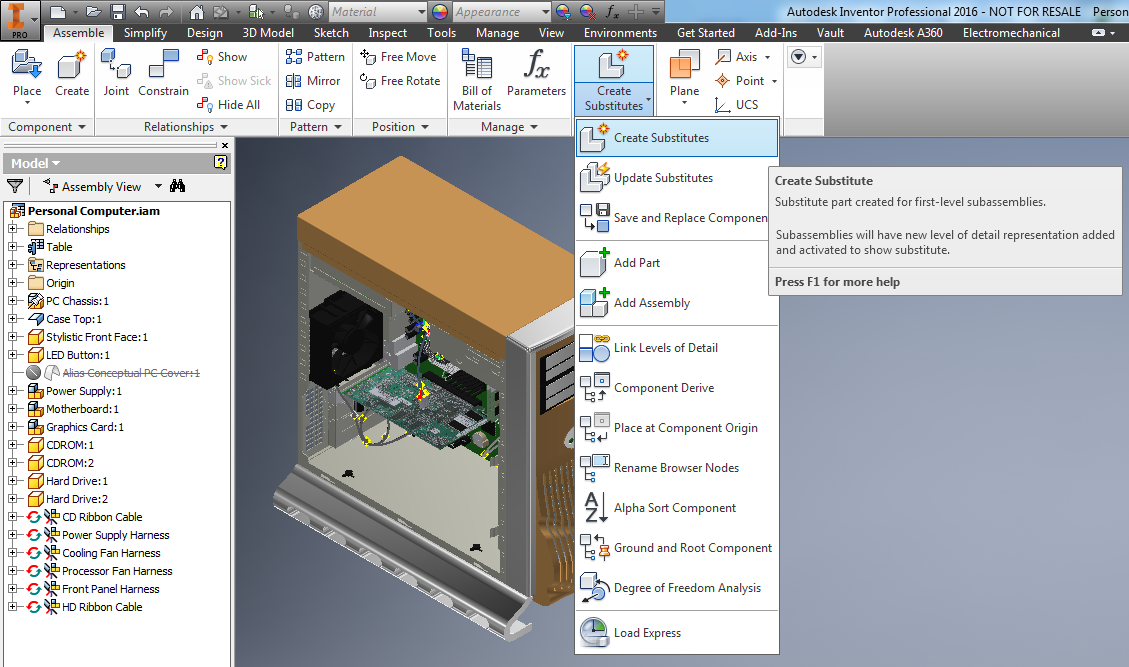
Task: Click the UCS tool
Action: 737,105
